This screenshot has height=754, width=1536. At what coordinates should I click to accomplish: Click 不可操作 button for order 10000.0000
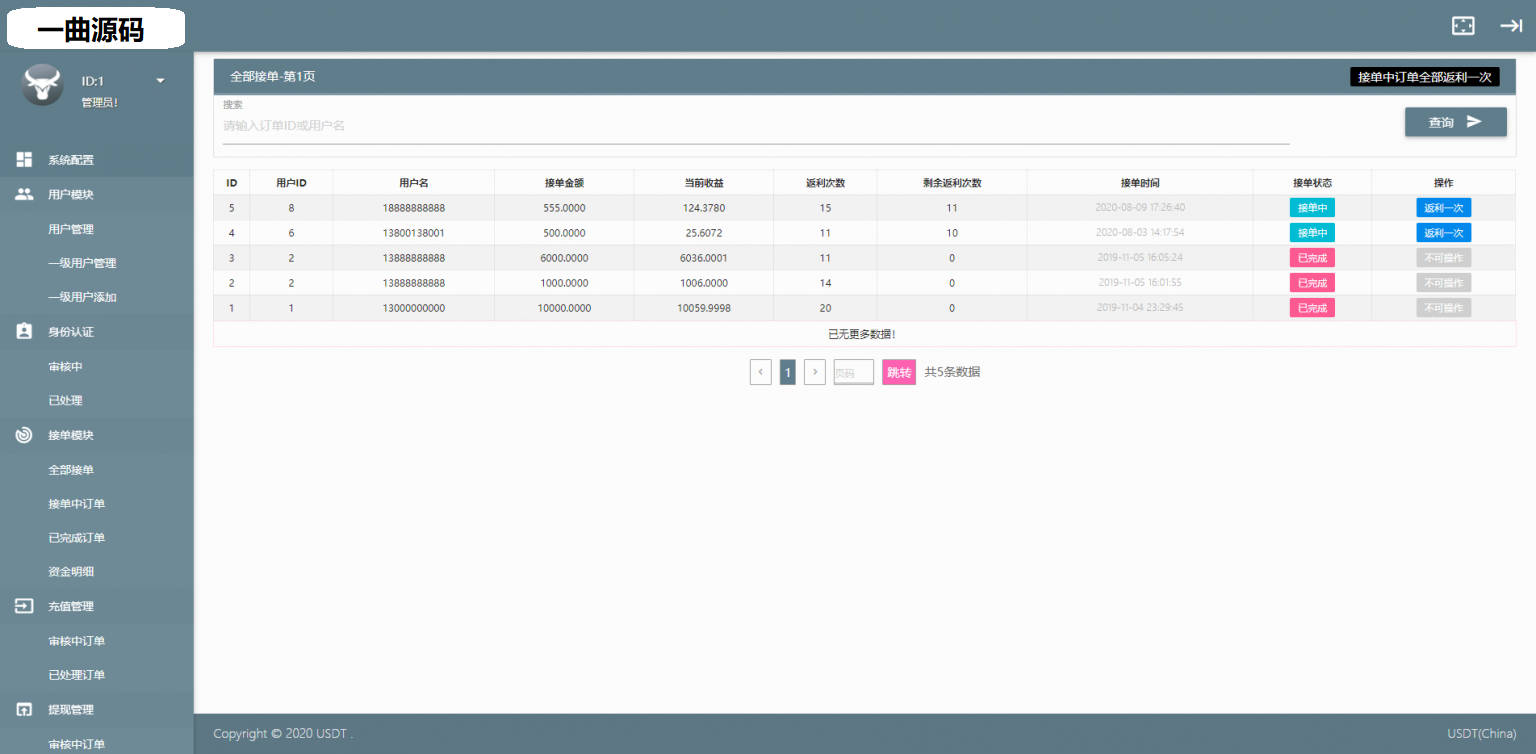[1443, 308]
